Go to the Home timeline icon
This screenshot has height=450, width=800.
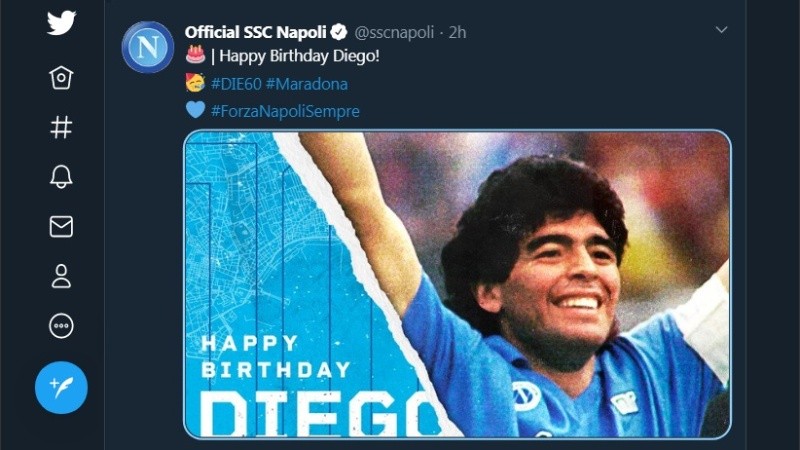pyautogui.click(x=61, y=78)
